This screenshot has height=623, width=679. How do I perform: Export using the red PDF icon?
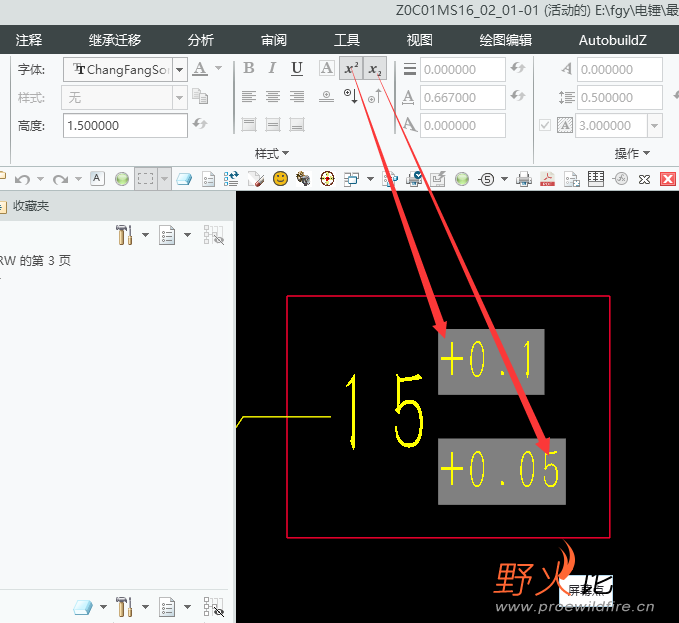pyautogui.click(x=548, y=179)
